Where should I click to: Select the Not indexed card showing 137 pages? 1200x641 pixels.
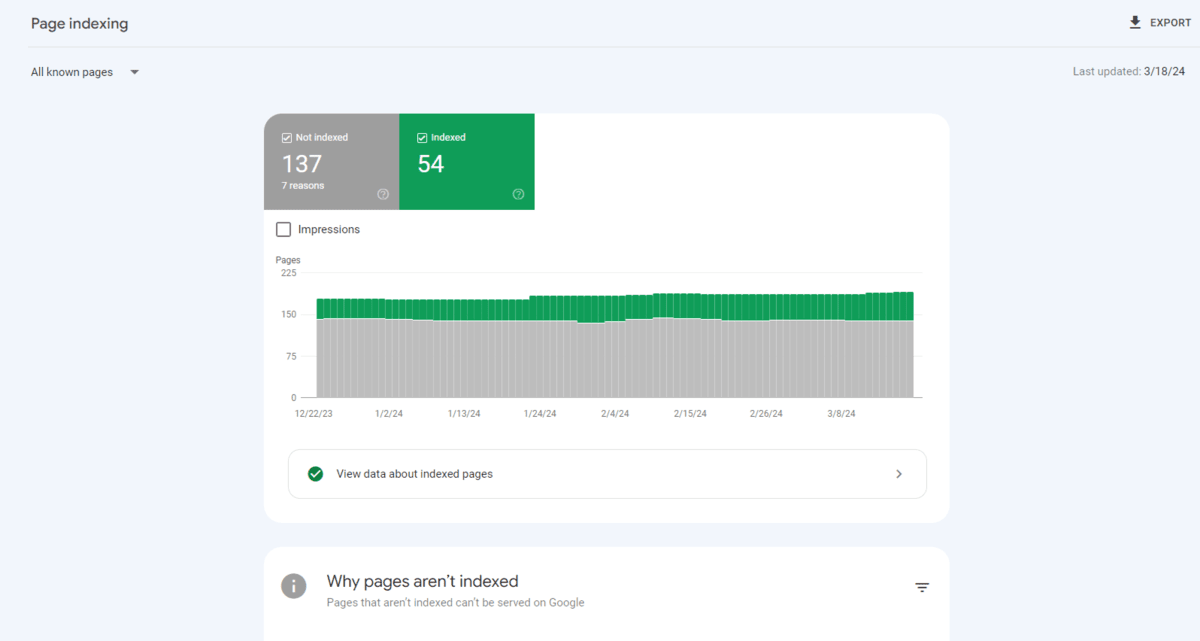(331, 161)
